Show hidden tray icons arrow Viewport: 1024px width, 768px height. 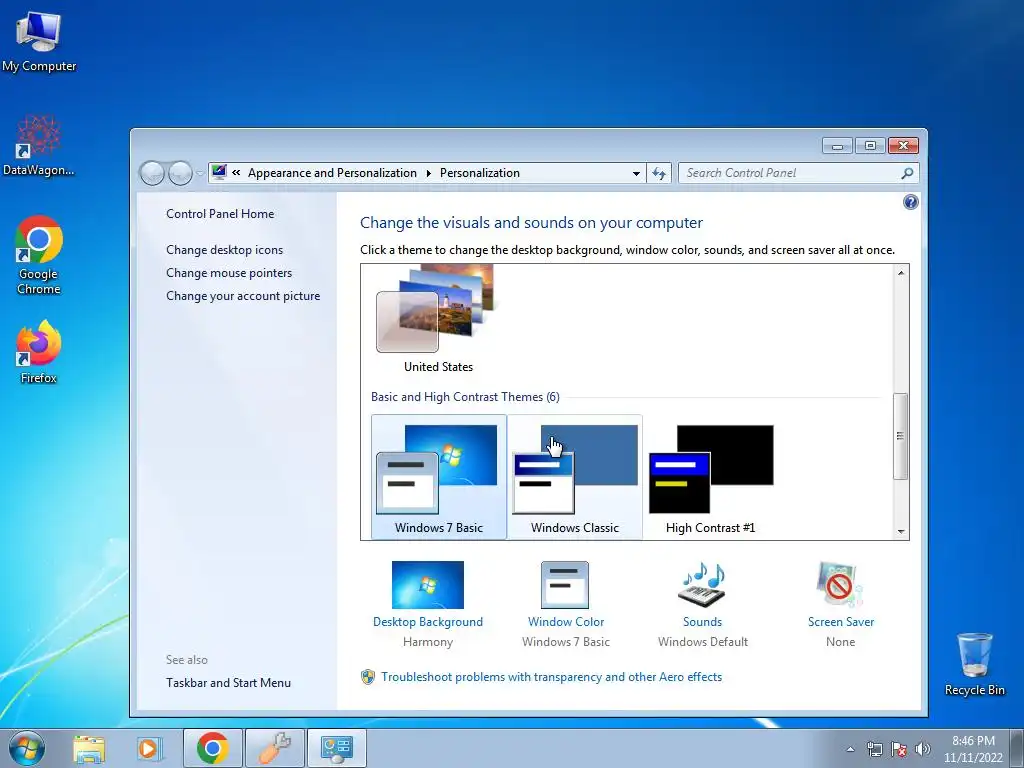pyautogui.click(x=850, y=750)
